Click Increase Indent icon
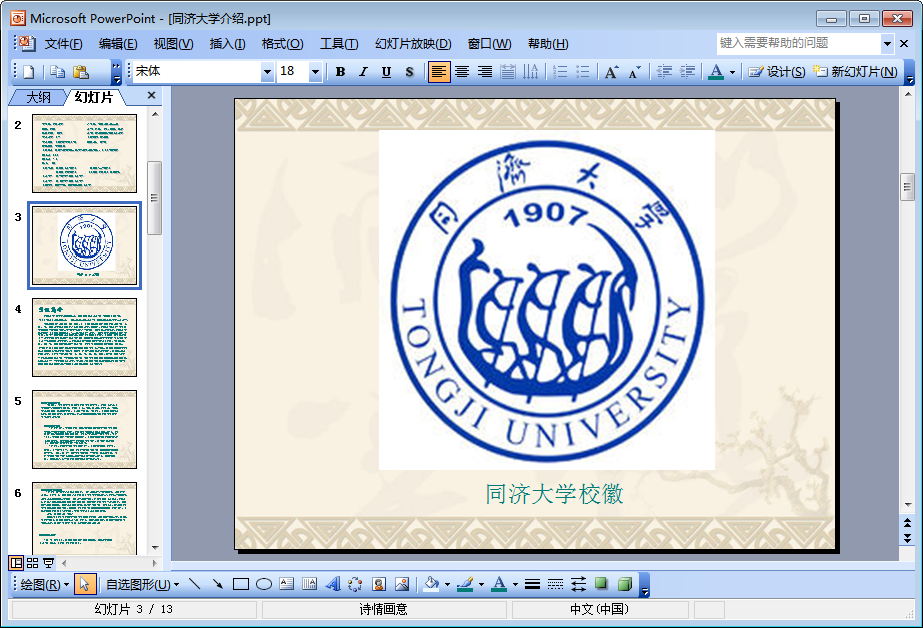This screenshot has height=628, width=923. coord(687,72)
